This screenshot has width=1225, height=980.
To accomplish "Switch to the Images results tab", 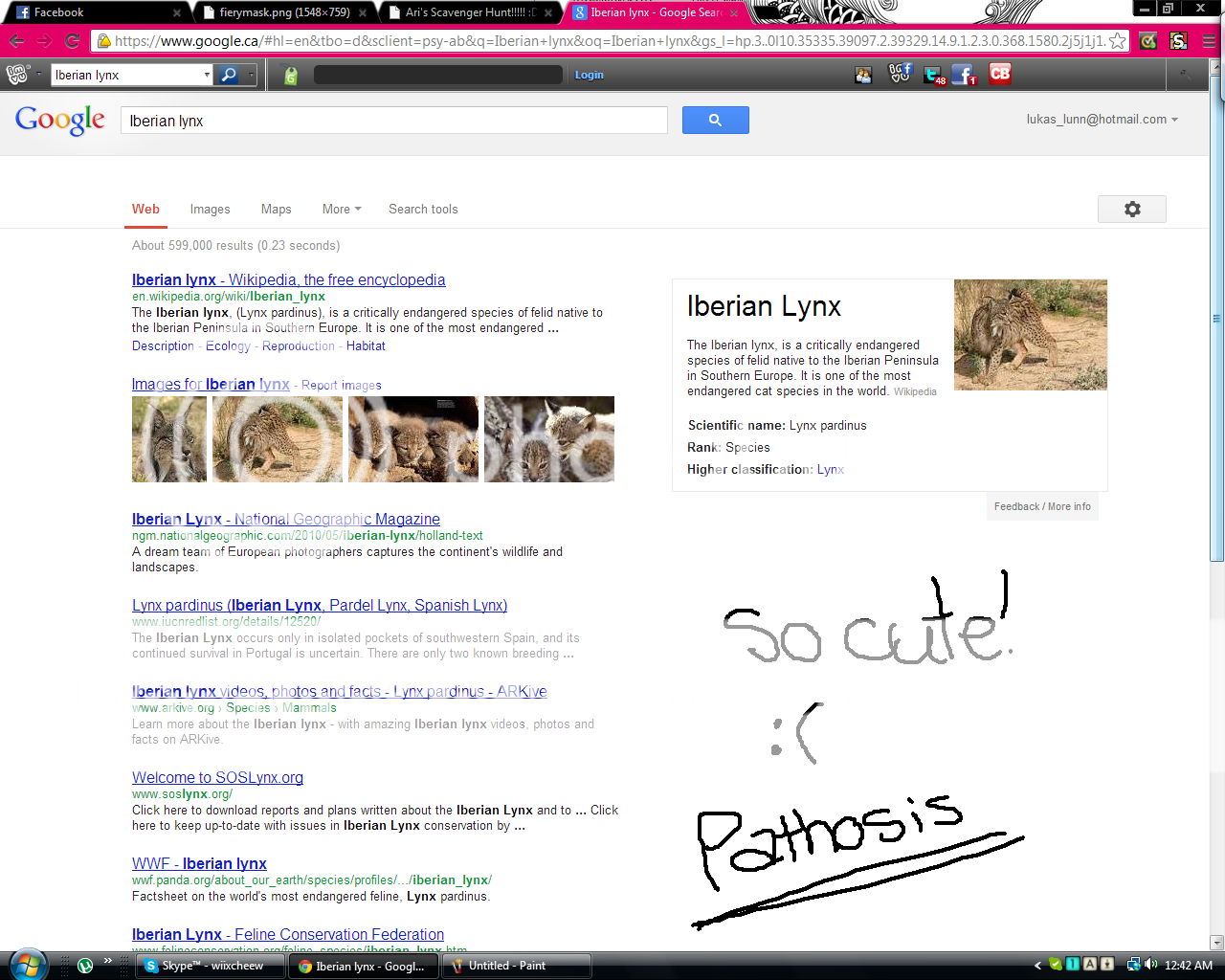I will click(210, 210).
